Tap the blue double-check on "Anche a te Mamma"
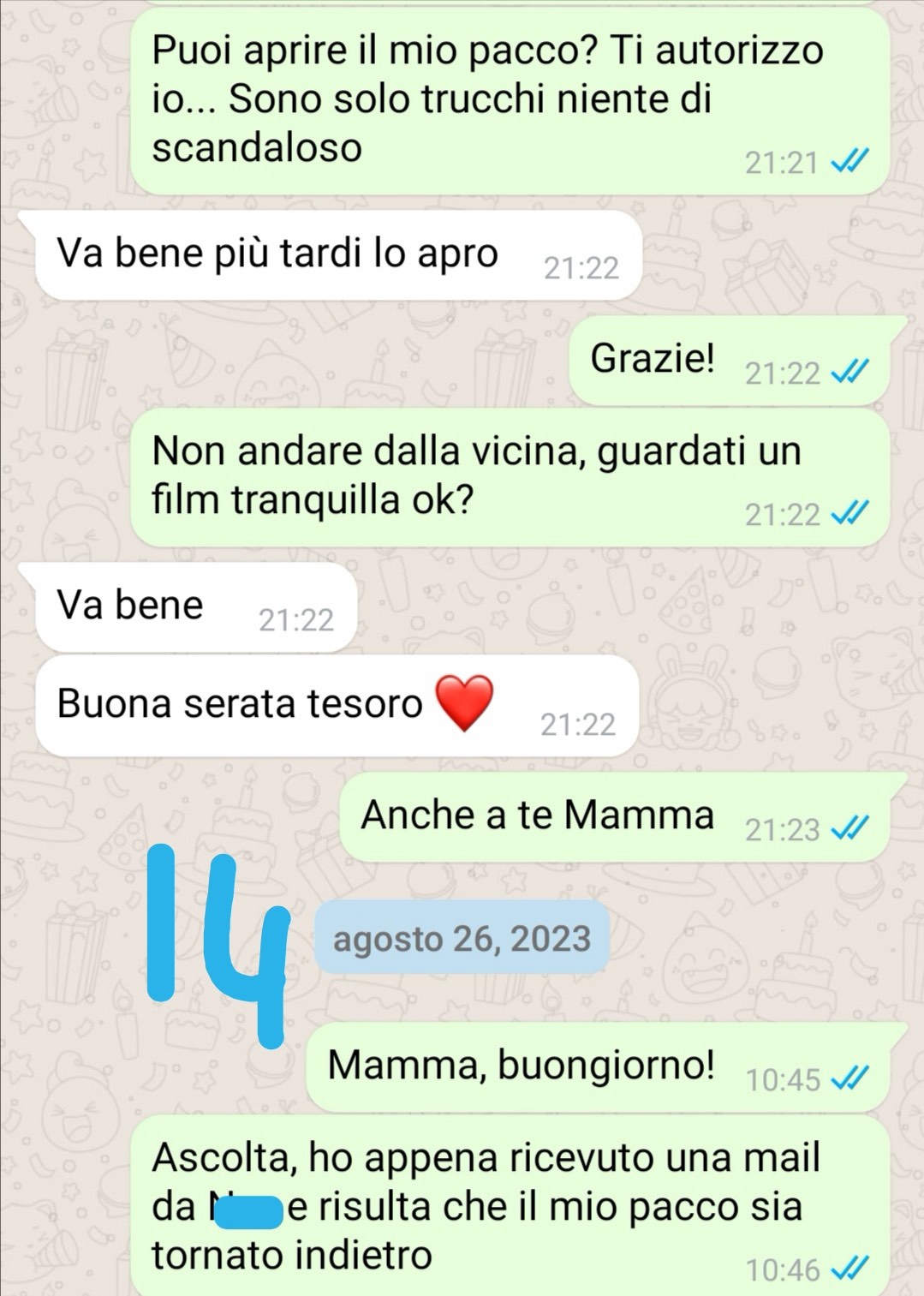This screenshot has width=924, height=1296. pos(850,828)
